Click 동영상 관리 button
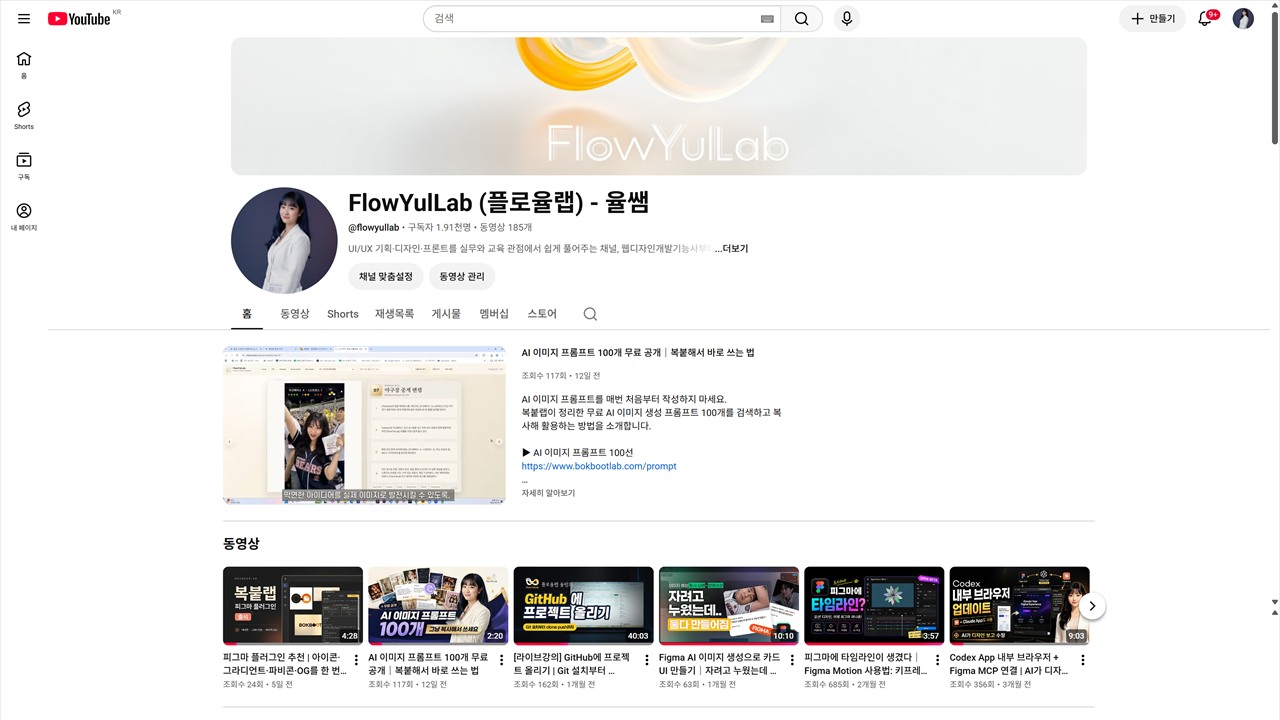 point(462,277)
